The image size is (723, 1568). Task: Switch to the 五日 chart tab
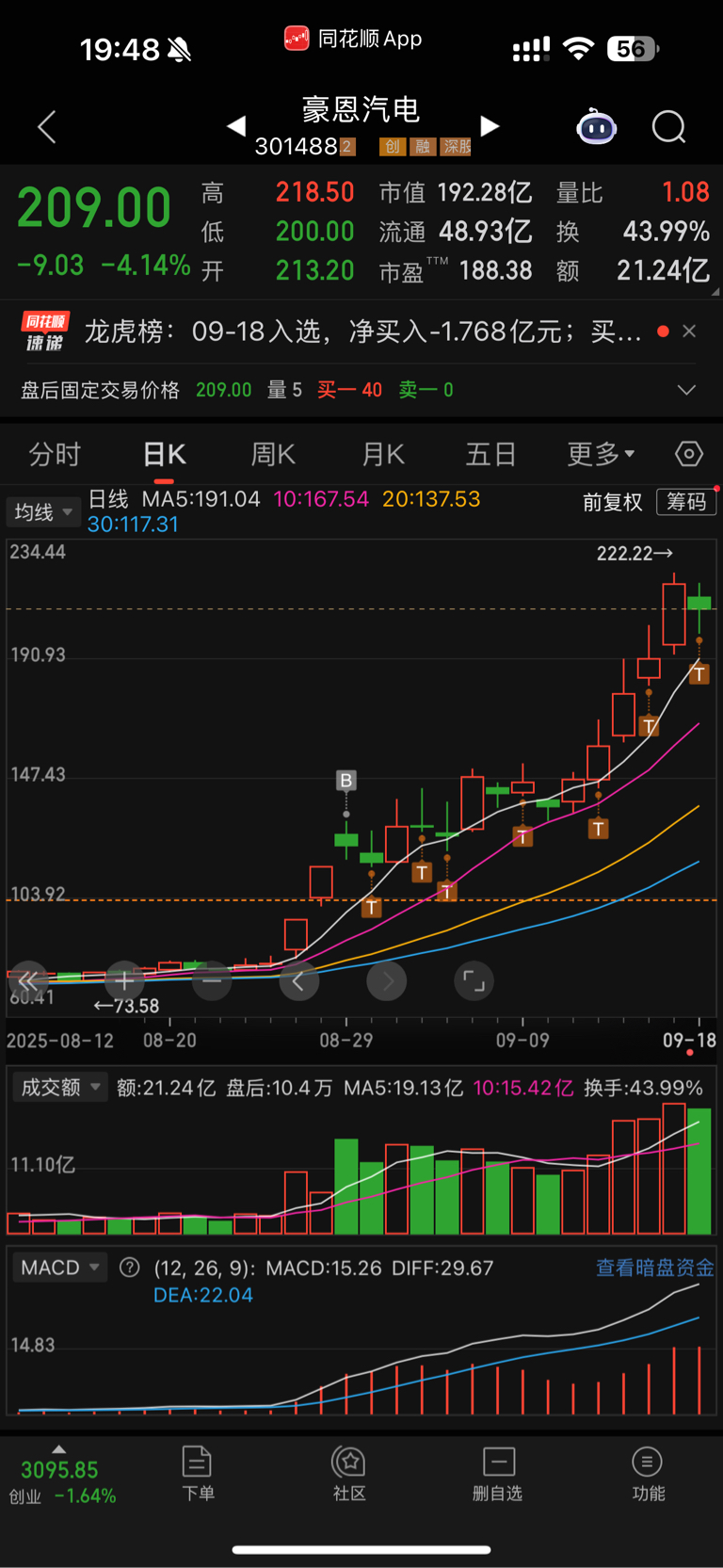click(491, 455)
